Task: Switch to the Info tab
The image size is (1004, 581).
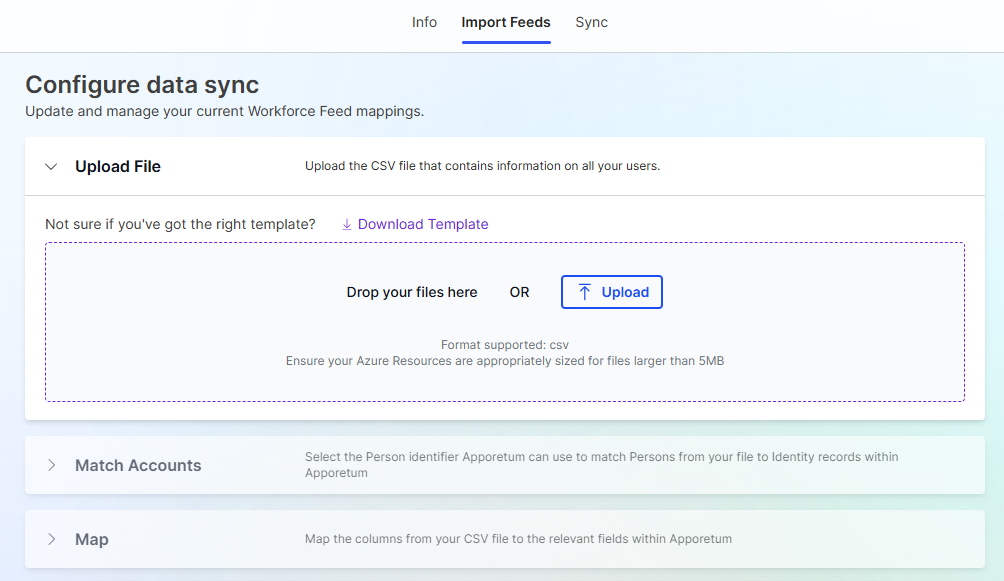Action: pyautogui.click(x=424, y=22)
